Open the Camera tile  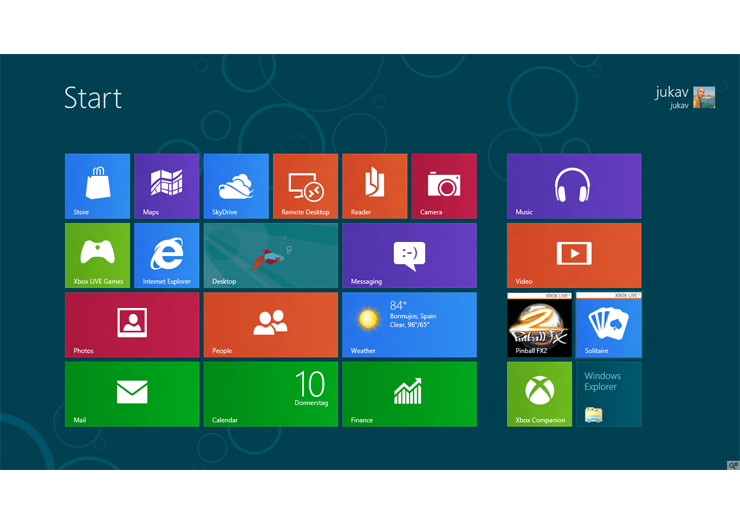(444, 186)
